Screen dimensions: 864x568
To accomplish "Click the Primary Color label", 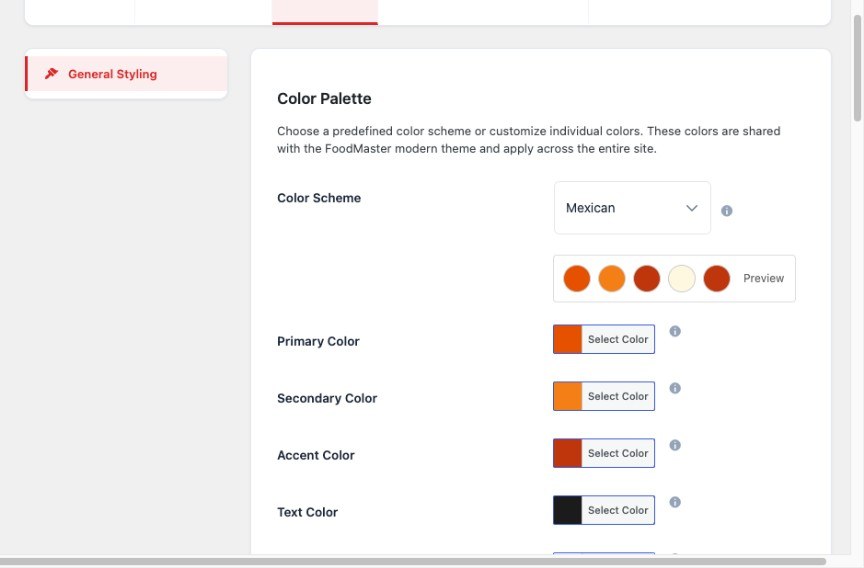I will coord(318,342).
